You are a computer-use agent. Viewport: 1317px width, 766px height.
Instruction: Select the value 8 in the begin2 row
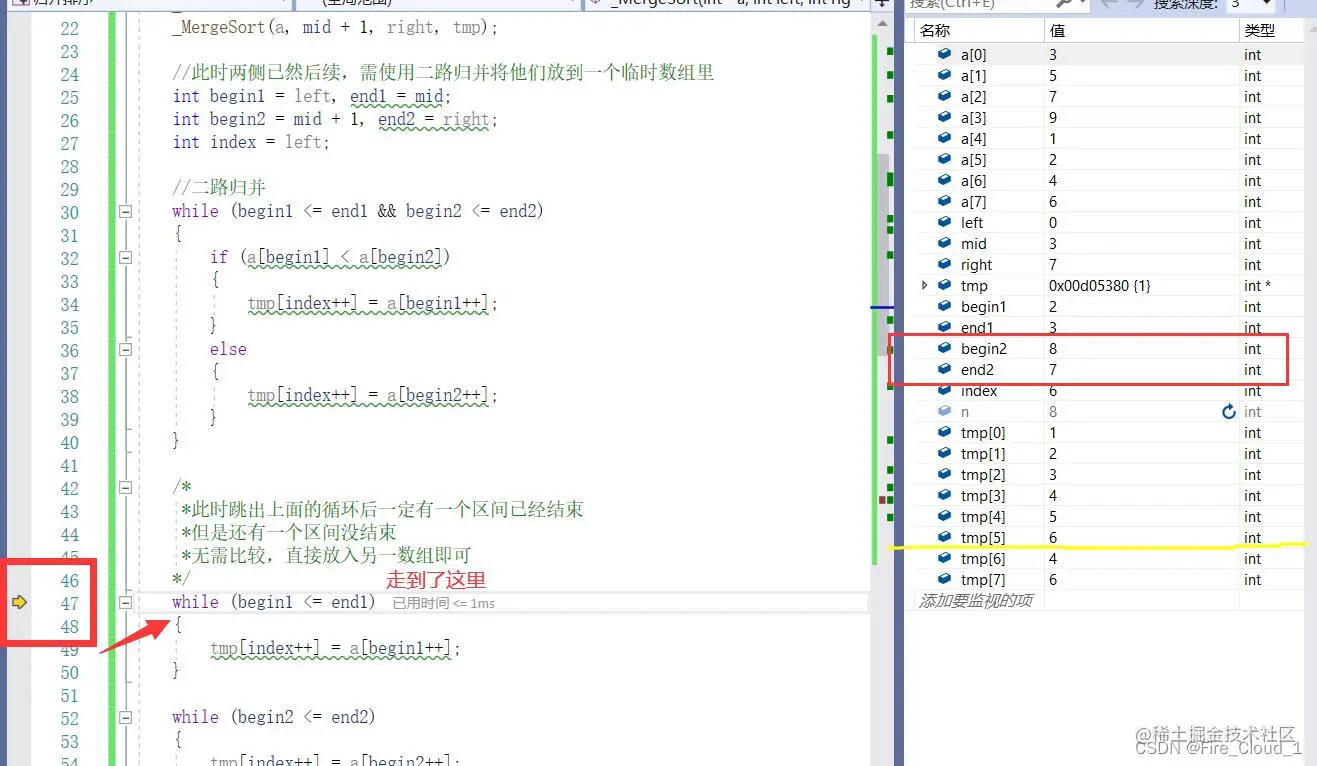coord(1053,348)
